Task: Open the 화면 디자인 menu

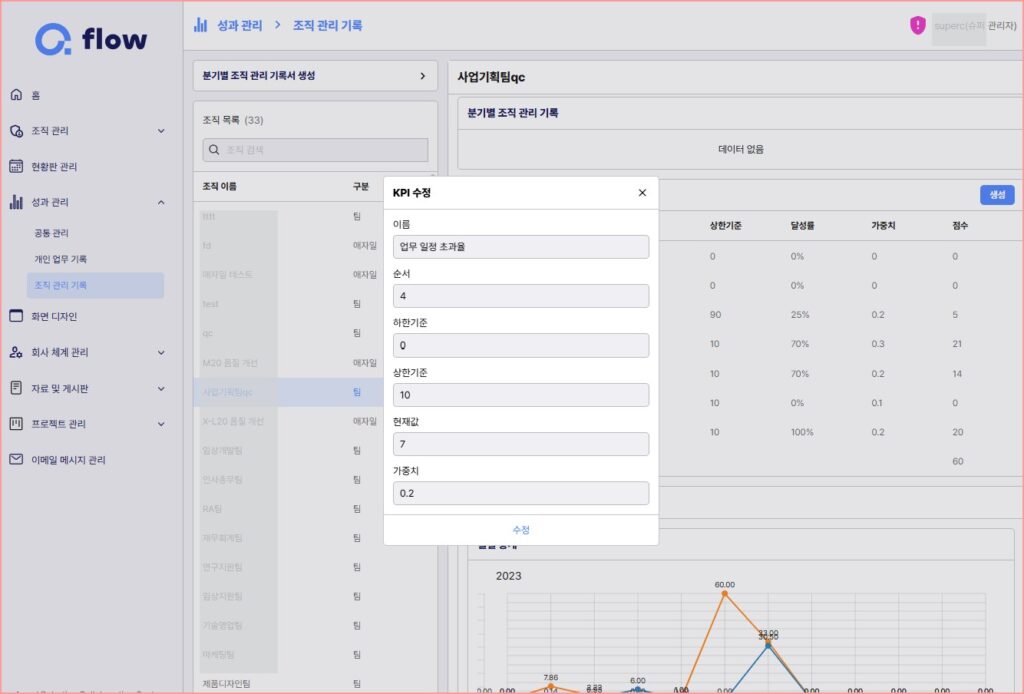Action: 54,316
